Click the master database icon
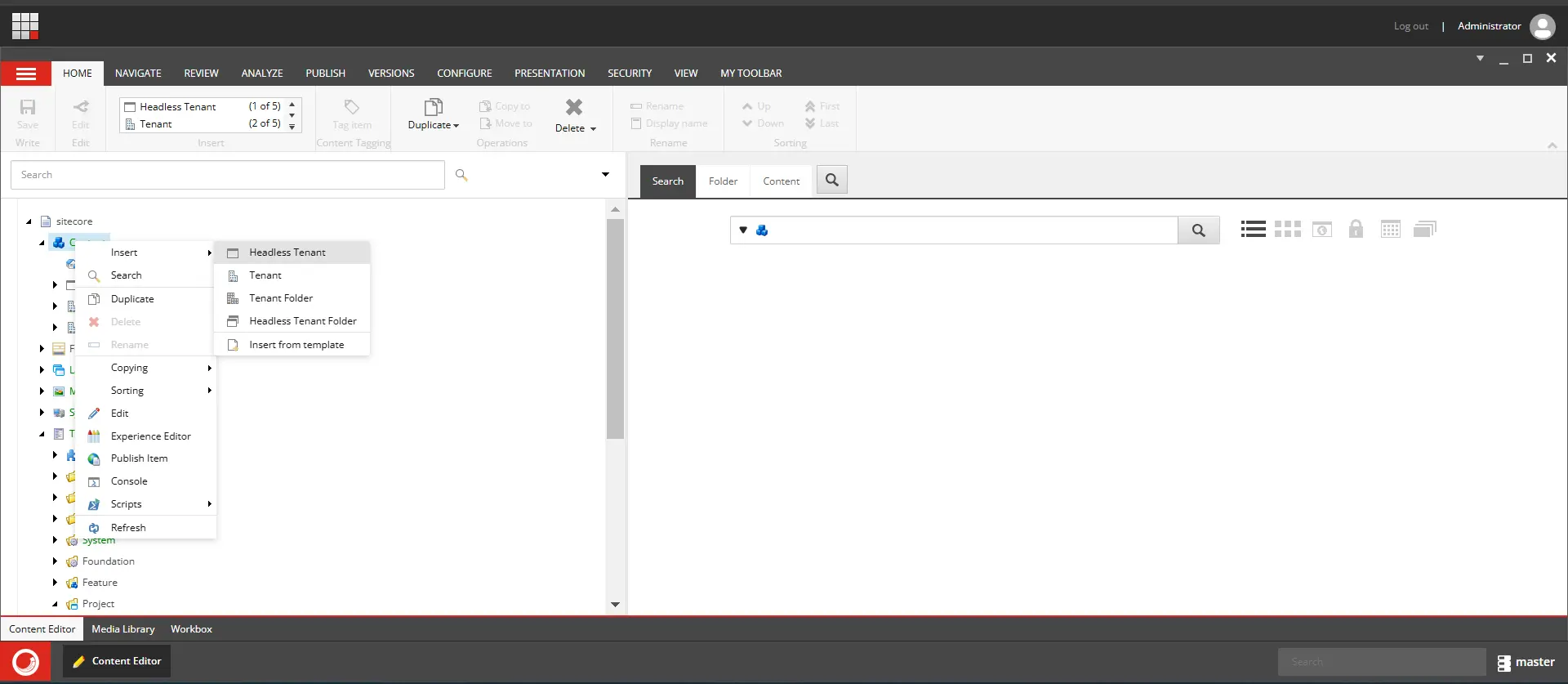The image size is (1568, 684). tap(1503, 663)
